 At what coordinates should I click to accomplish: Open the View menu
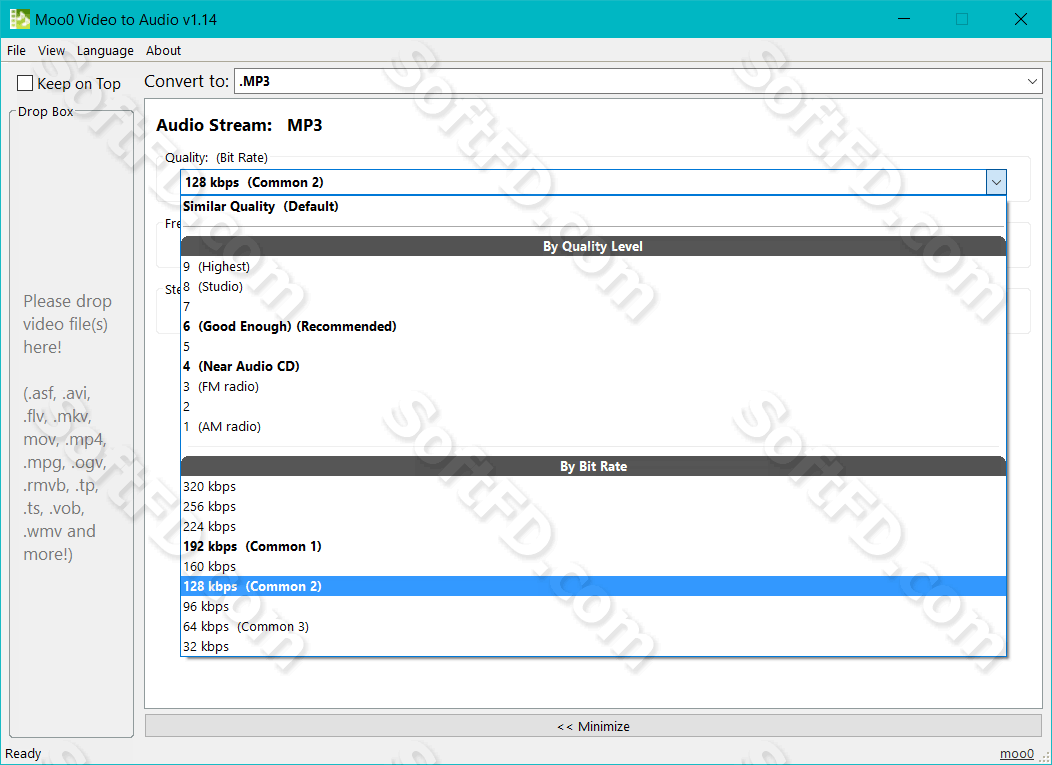pyautogui.click(x=51, y=50)
